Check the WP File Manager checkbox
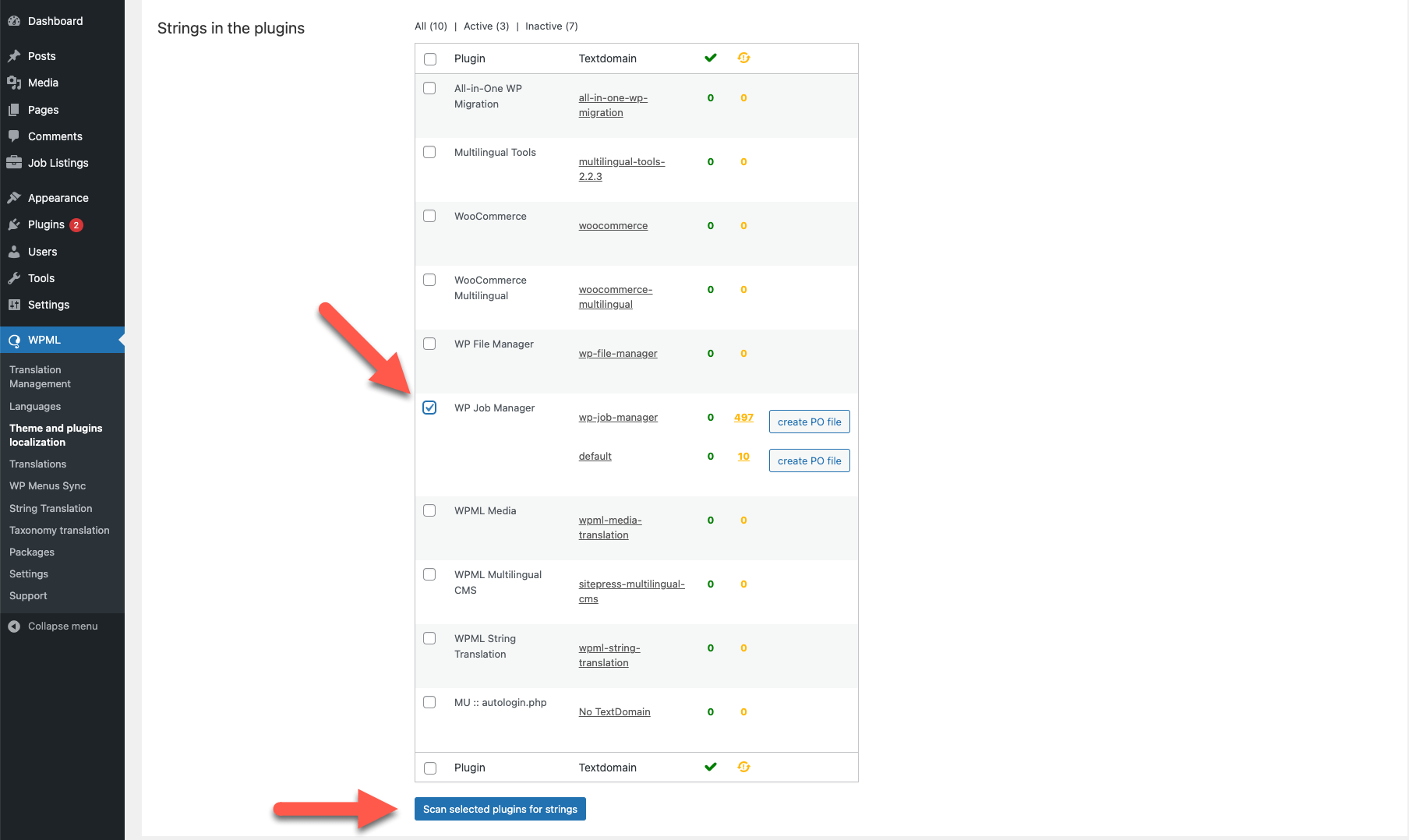This screenshot has width=1409, height=840. [x=429, y=344]
